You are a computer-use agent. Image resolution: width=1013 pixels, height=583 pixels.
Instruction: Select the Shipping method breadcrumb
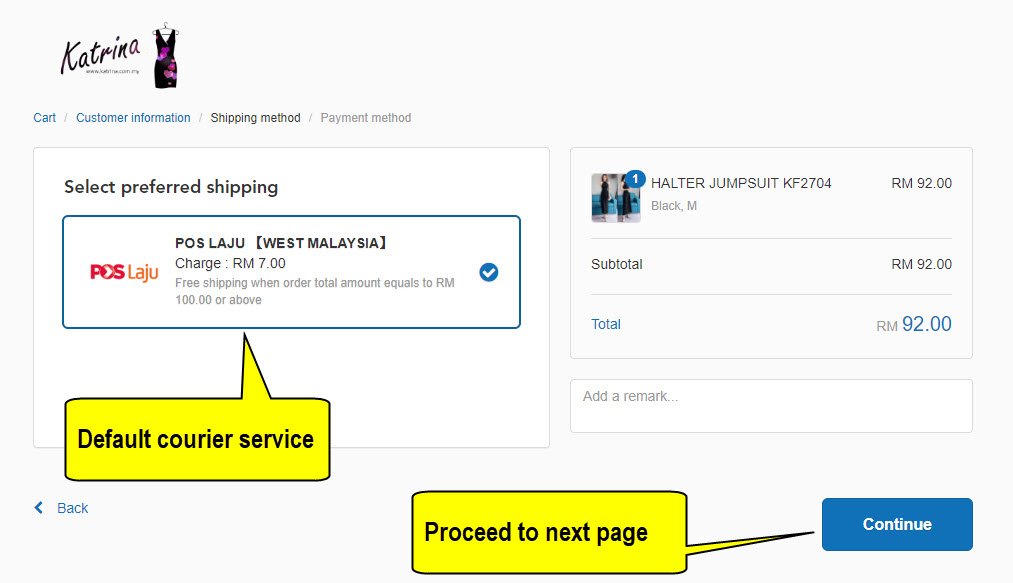[x=255, y=118]
